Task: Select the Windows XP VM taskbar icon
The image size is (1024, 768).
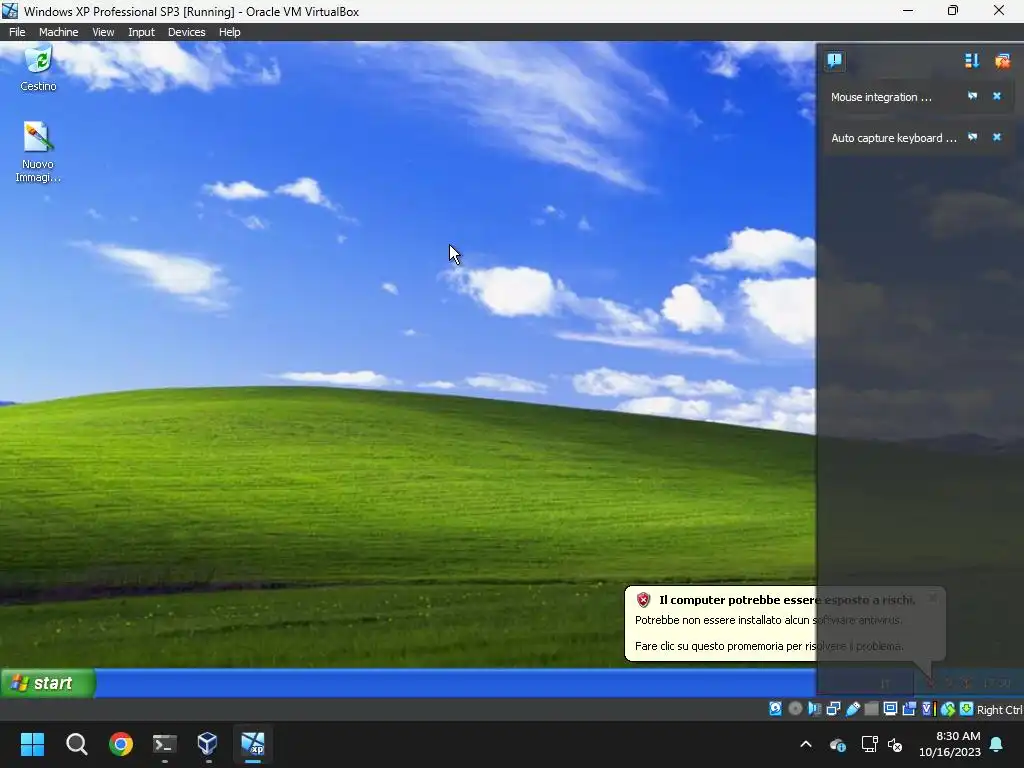Action: pos(253,744)
